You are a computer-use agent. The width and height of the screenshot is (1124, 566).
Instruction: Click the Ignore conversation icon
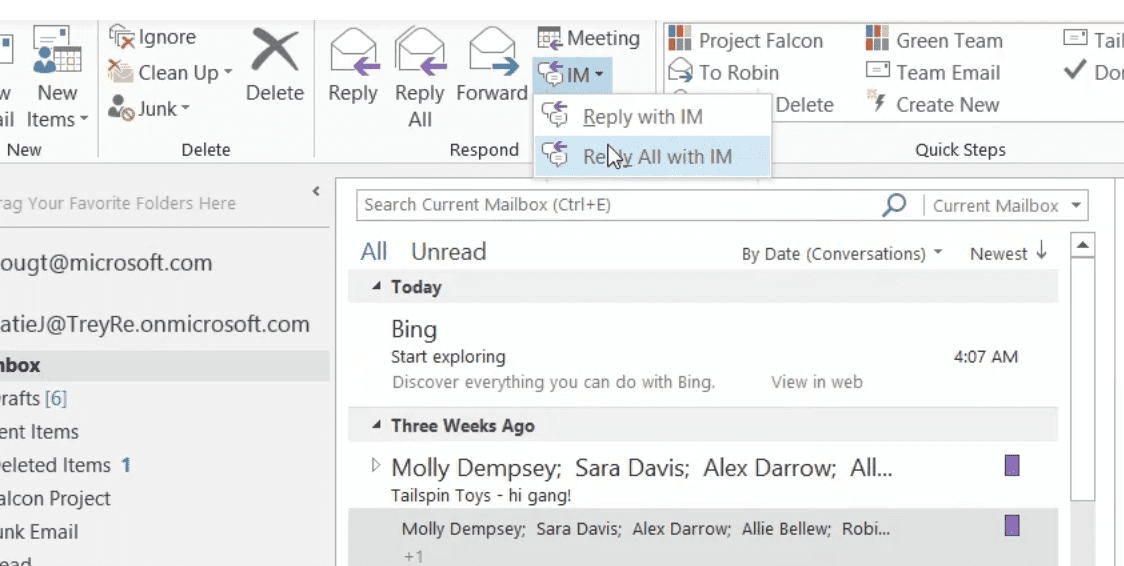pos(122,37)
